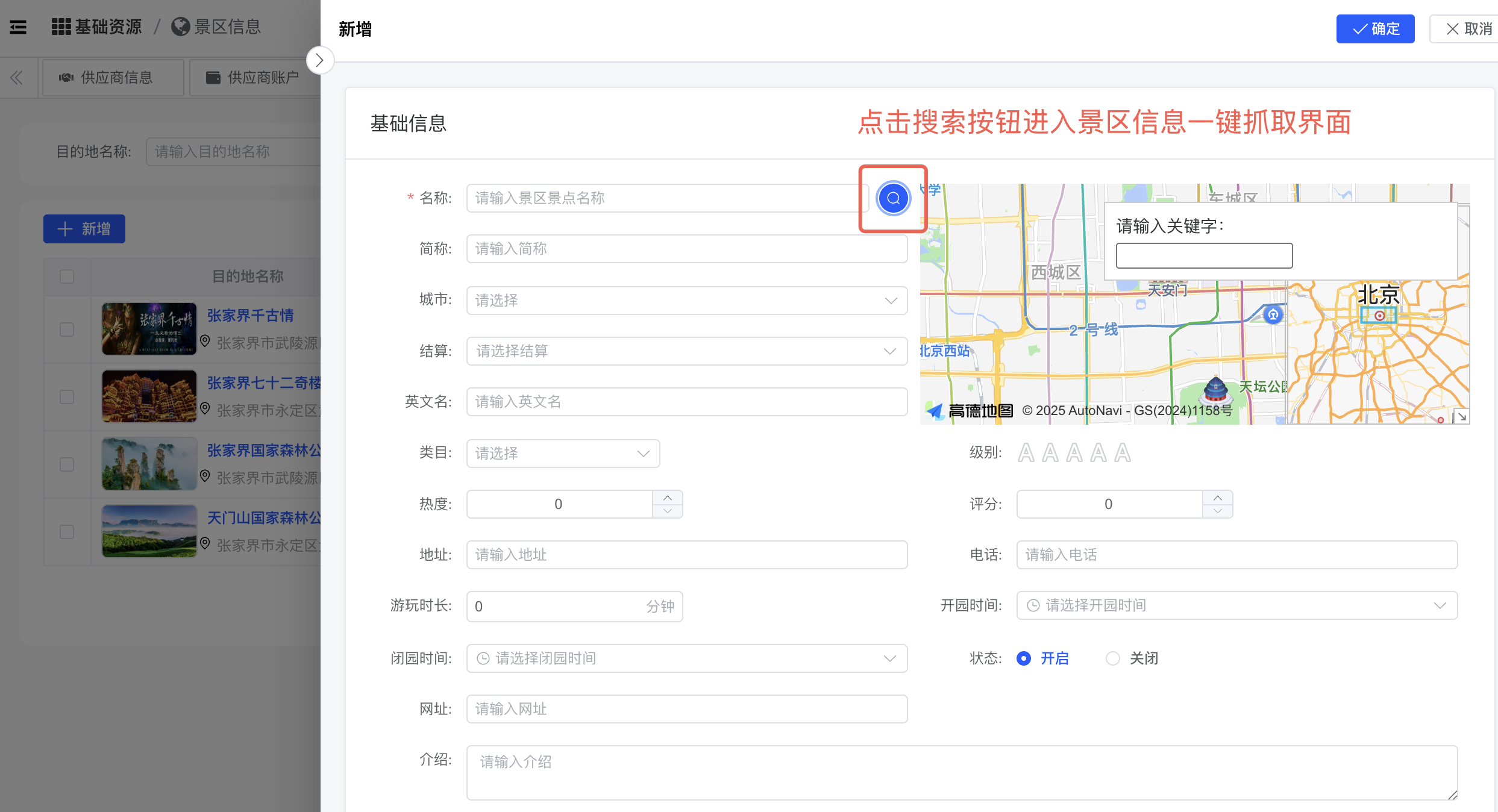Click the globe icon beside 景区信息 breadcrumb
The image size is (1498, 812).
pyautogui.click(x=179, y=27)
